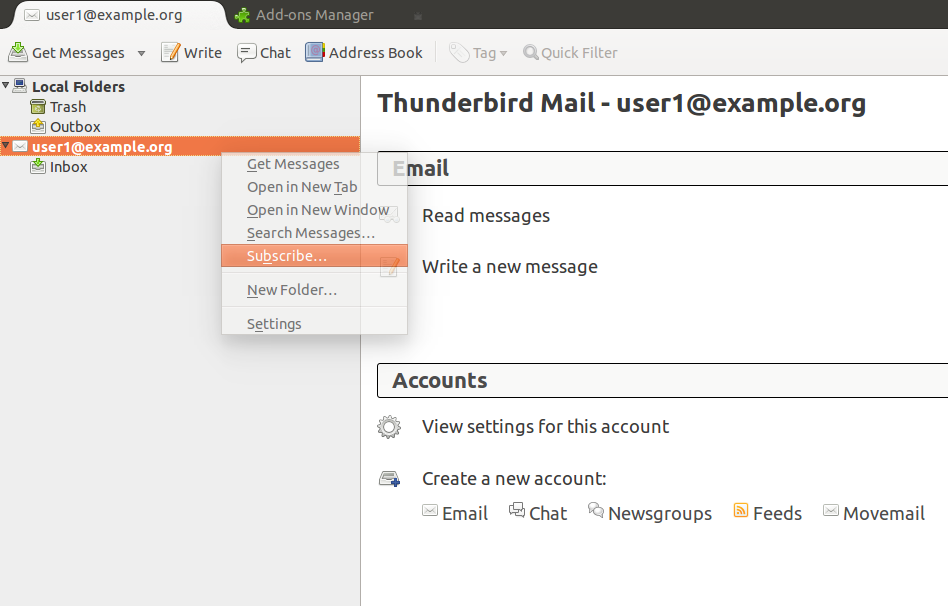Select New Folder... in context menu
The height and width of the screenshot is (606, 948).
pos(291,290)
